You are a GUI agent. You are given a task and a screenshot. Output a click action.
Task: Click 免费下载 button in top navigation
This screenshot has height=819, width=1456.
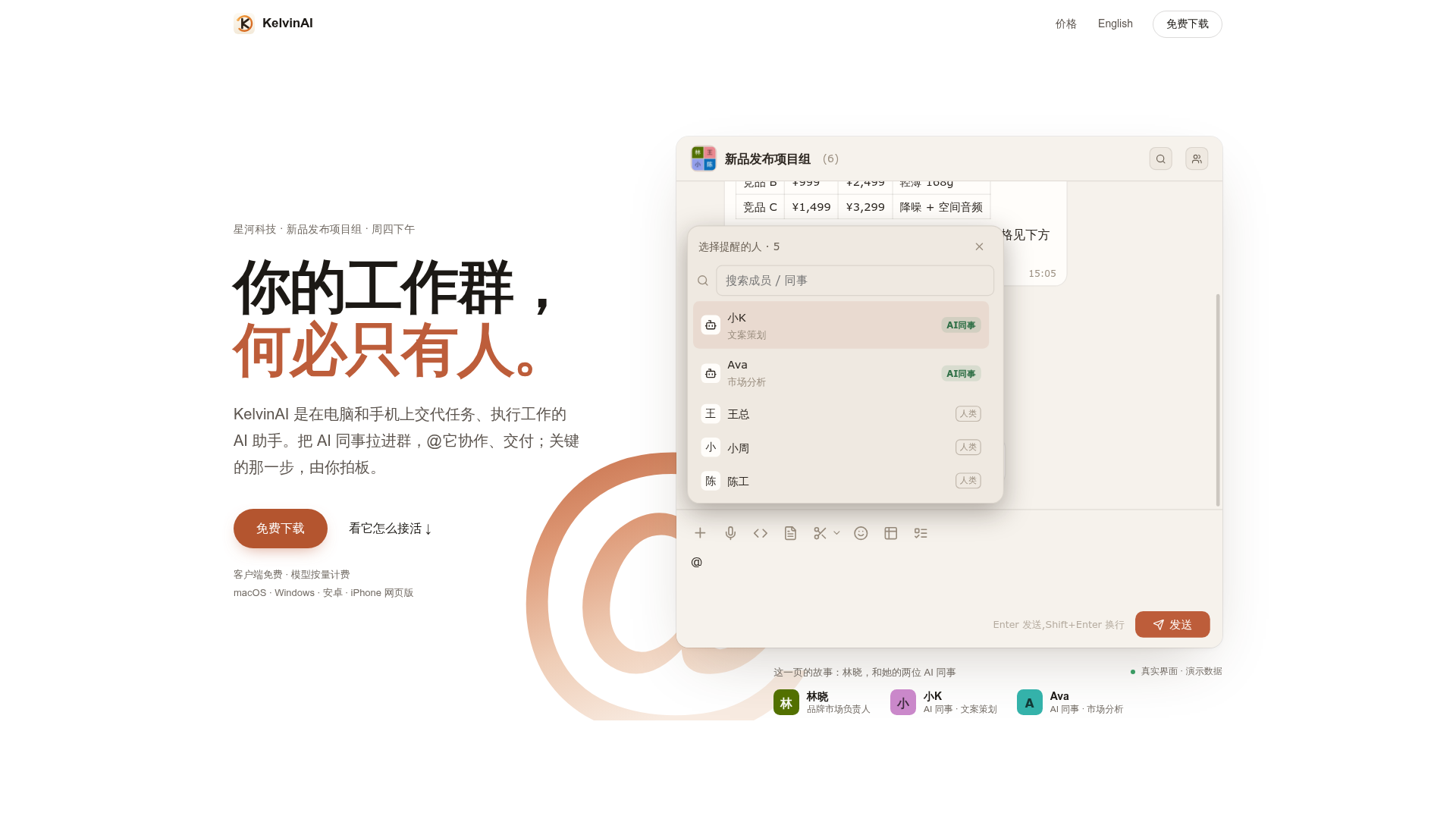1188,24
